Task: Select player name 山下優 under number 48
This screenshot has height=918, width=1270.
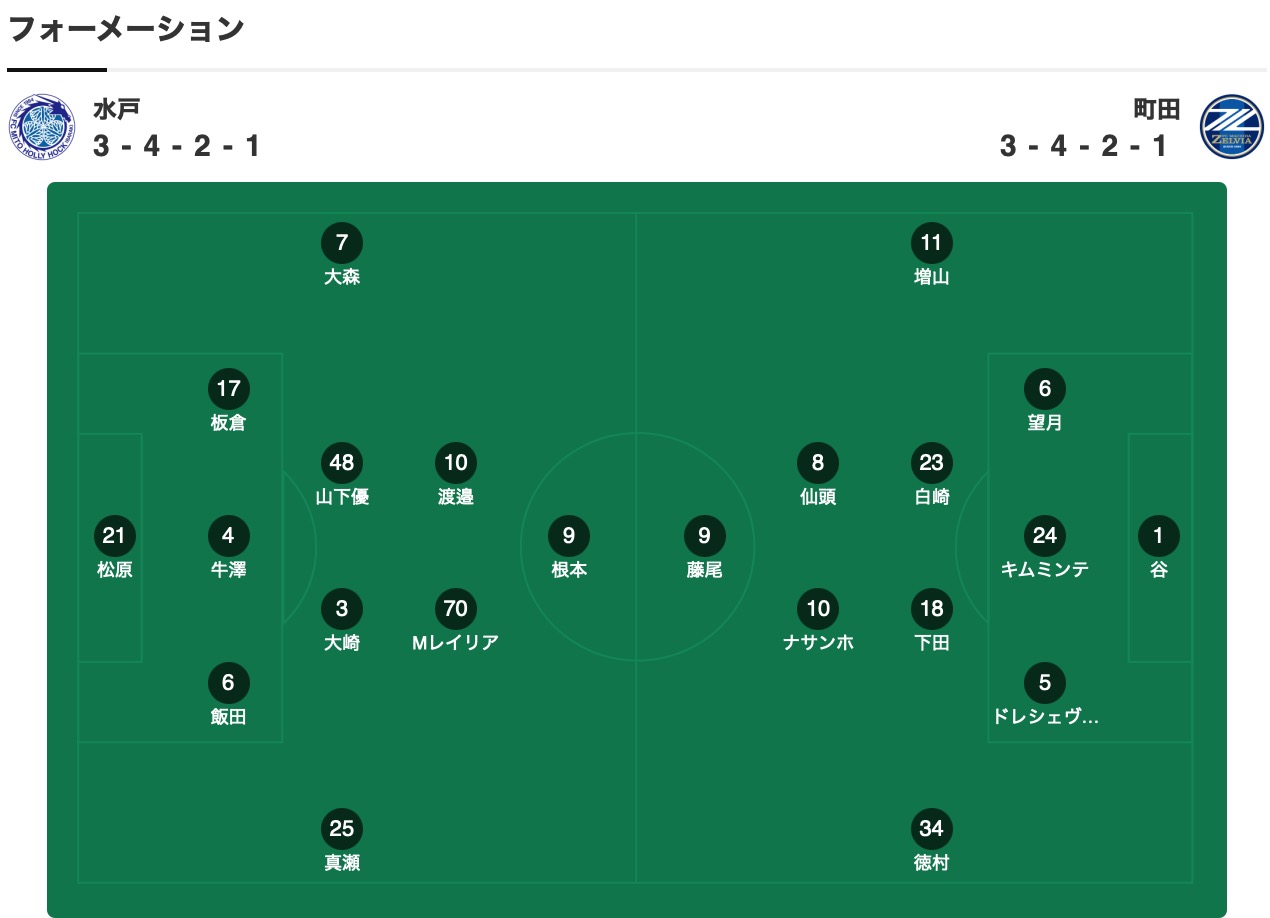Action: coord(342,496)
